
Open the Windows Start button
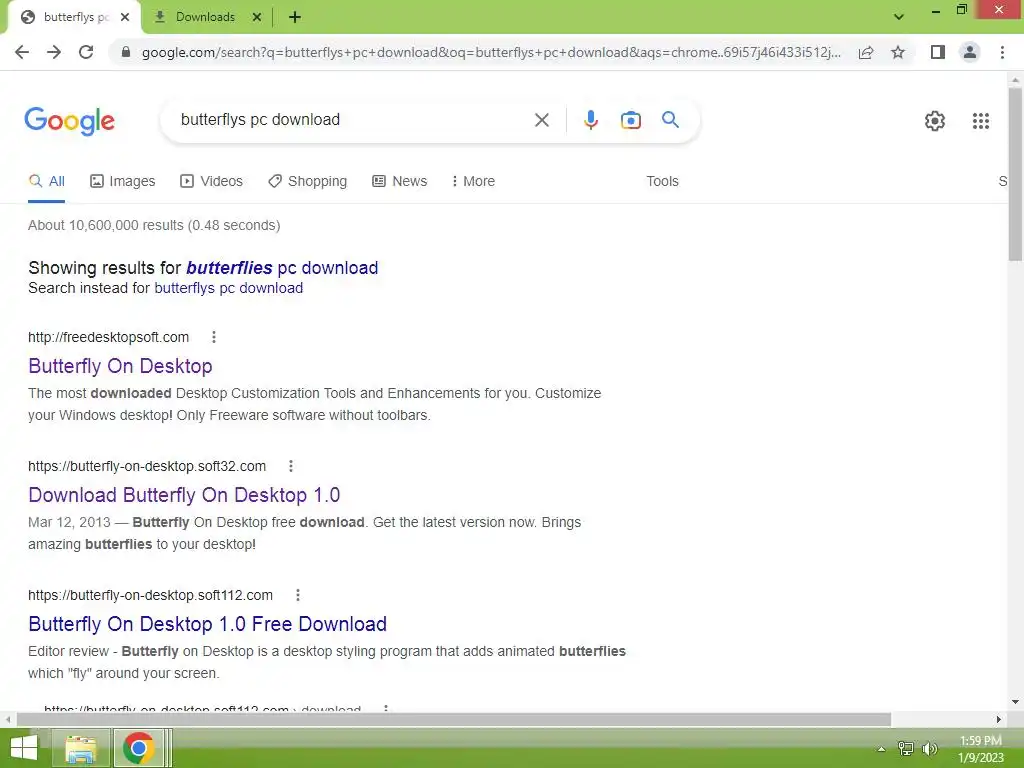pos(24,748)
